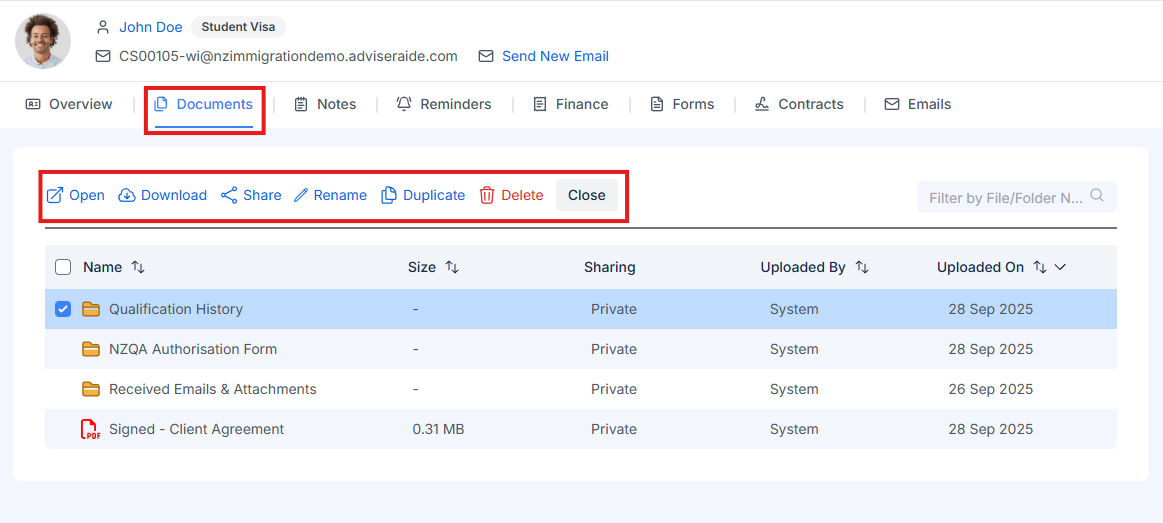Open the Forms tab

(x=682, y=105)
